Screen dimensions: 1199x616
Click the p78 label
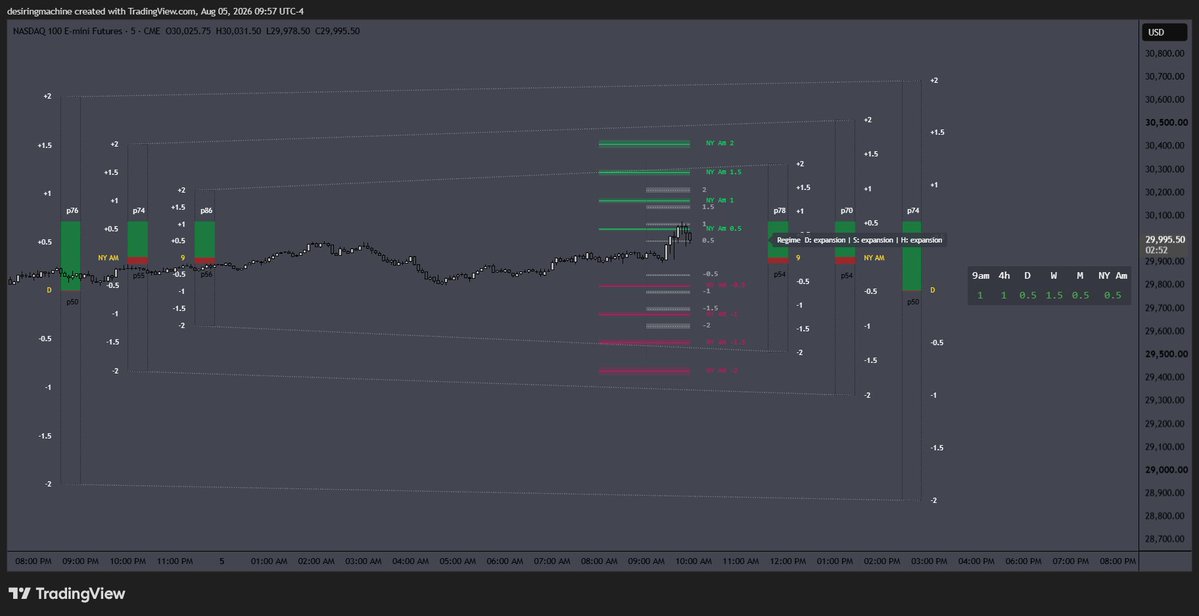(779, 210)
